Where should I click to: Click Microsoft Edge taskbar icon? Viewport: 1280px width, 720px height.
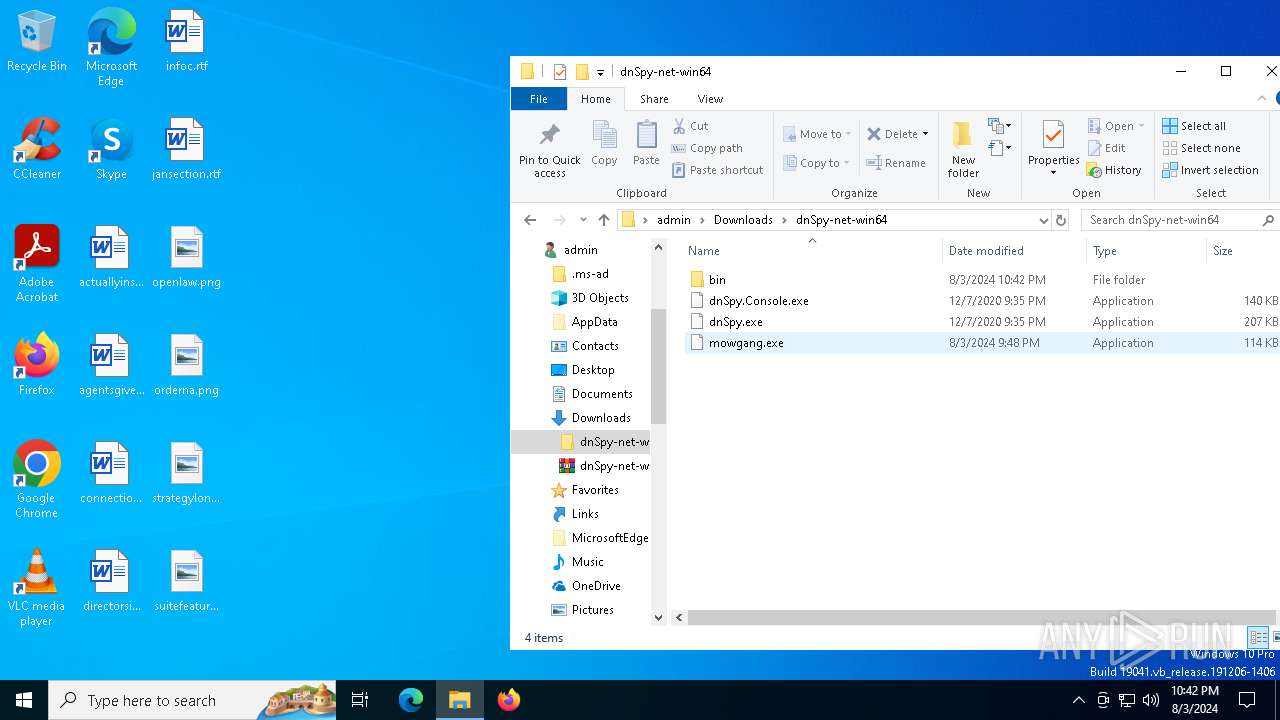pos(411,700)
